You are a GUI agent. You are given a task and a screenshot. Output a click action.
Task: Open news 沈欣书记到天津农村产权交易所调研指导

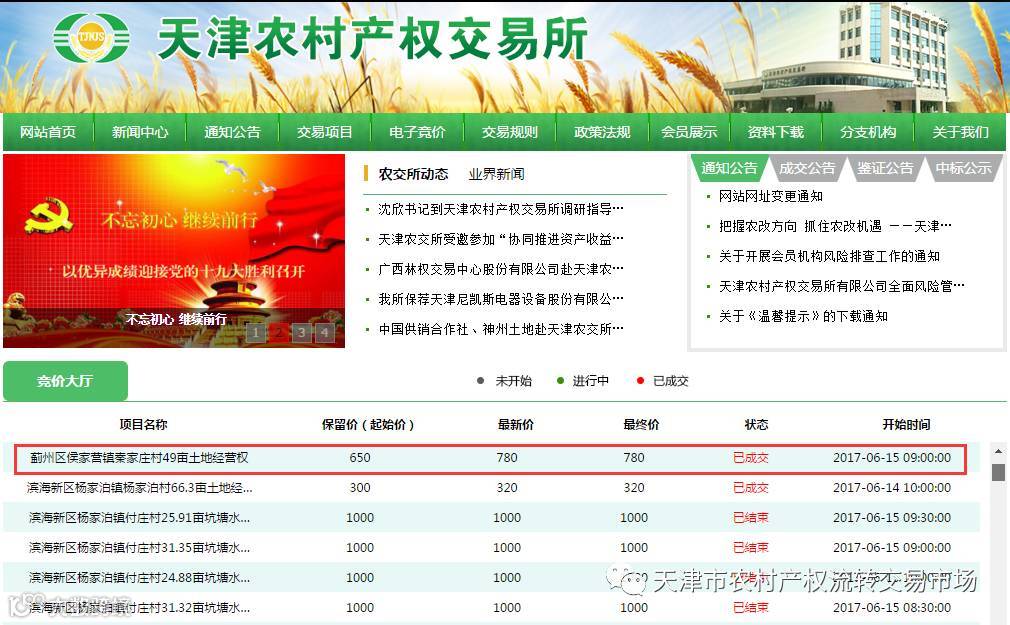[x=500, y=209]
